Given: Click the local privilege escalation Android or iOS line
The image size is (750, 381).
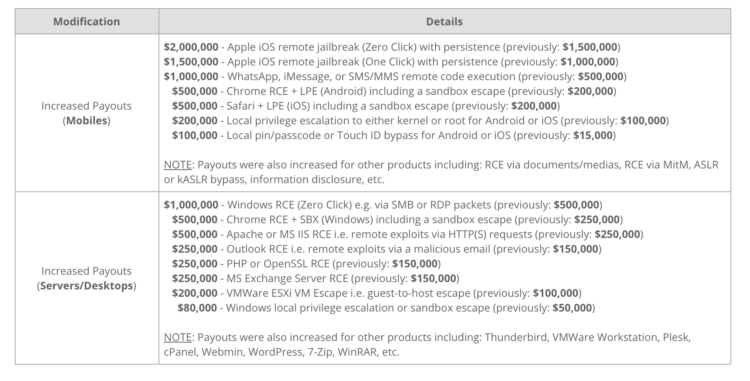Looking at the screenshot, I should (x=420, y=121).
